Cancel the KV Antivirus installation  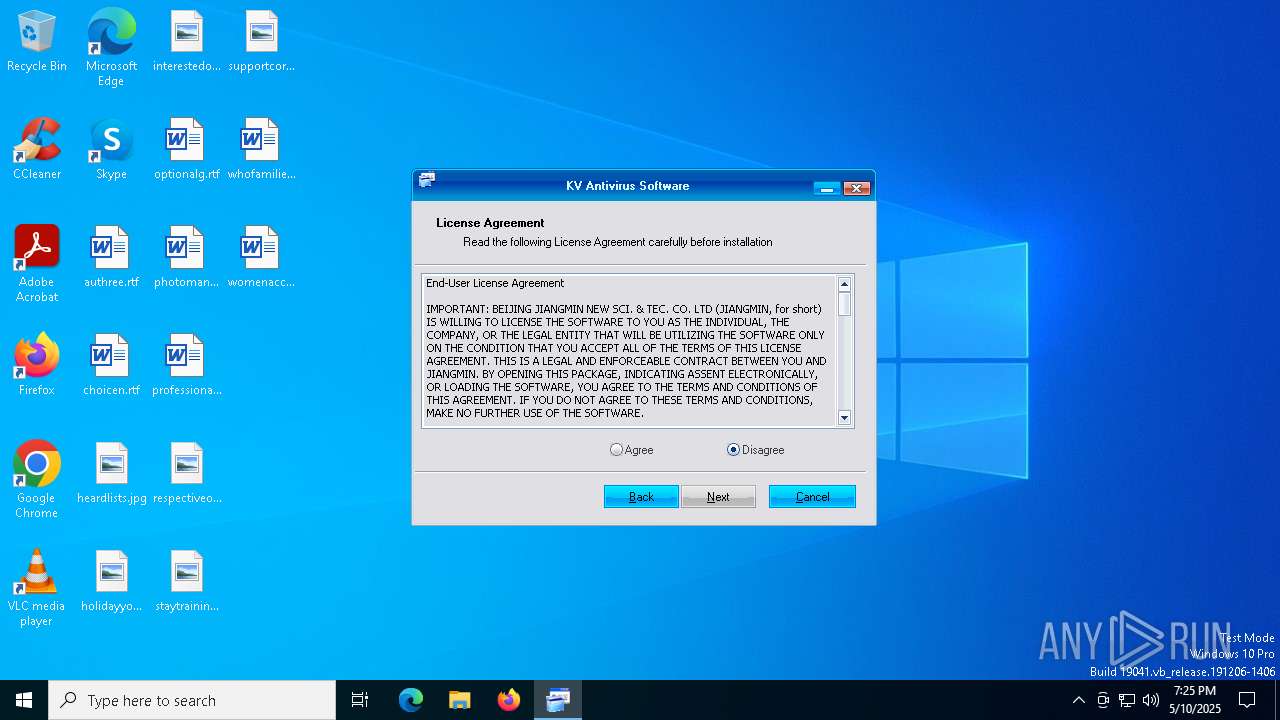coord(812,497)
